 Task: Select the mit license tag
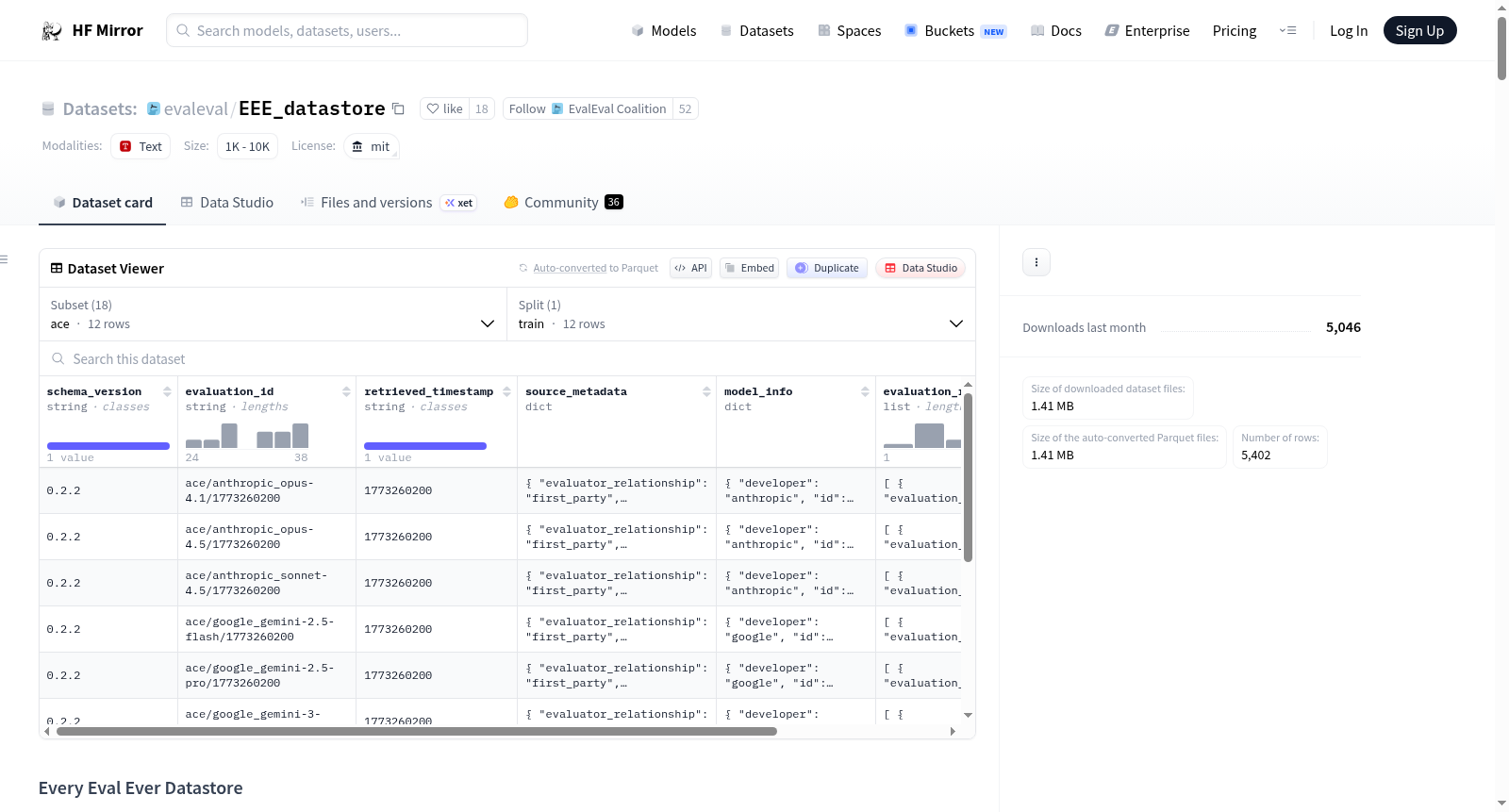(x=372, y=146)
